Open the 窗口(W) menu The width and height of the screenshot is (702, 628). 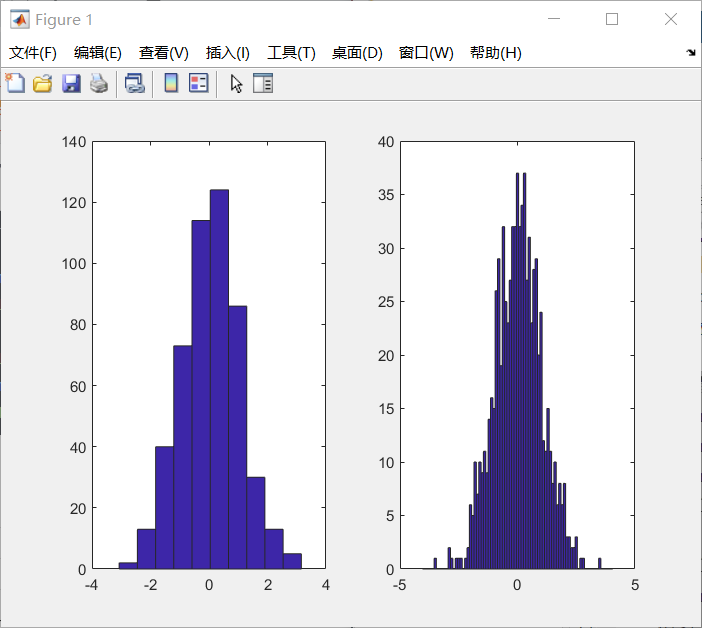[x=426, y=53]
